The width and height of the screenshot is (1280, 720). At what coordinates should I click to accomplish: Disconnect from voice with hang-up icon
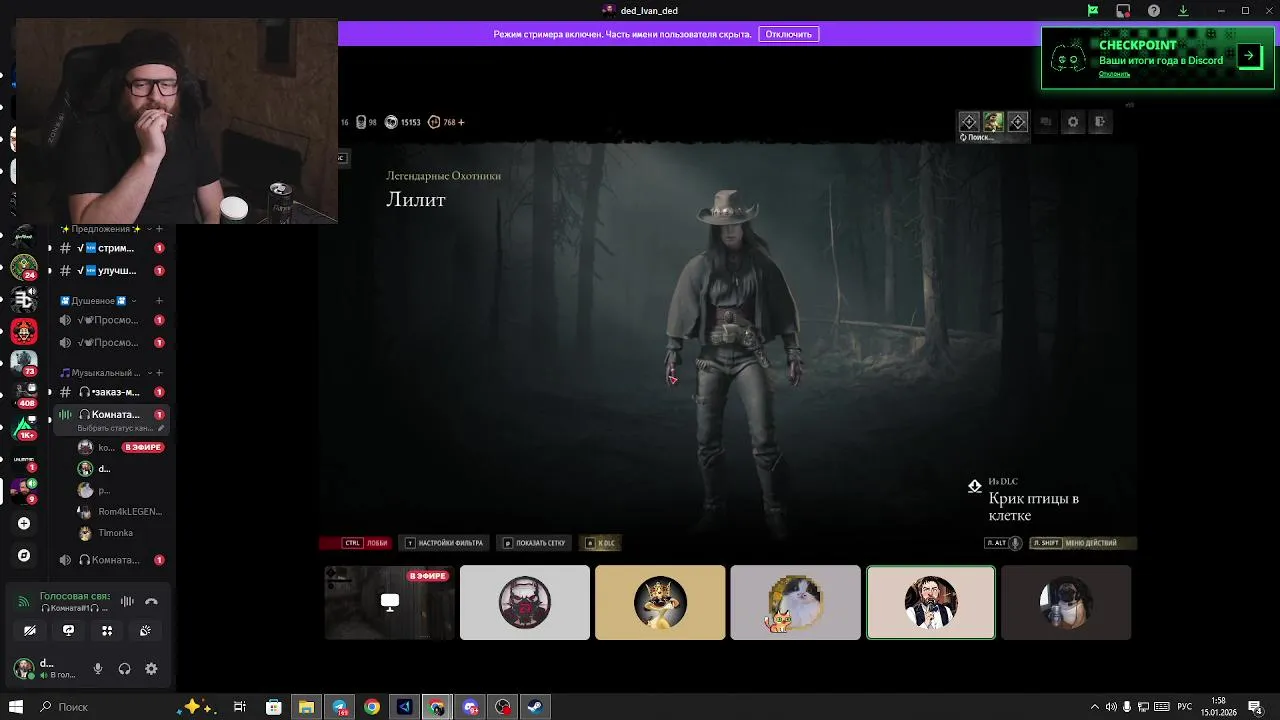151,601
